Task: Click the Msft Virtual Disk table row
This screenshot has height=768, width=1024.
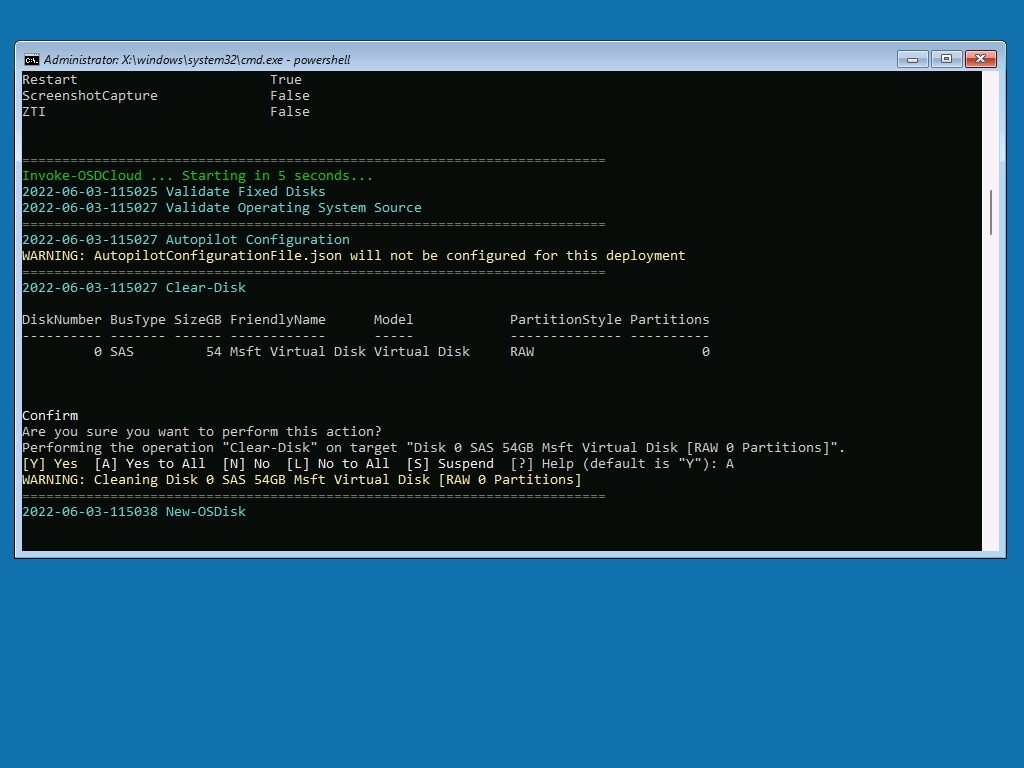Action: point(366,351)
